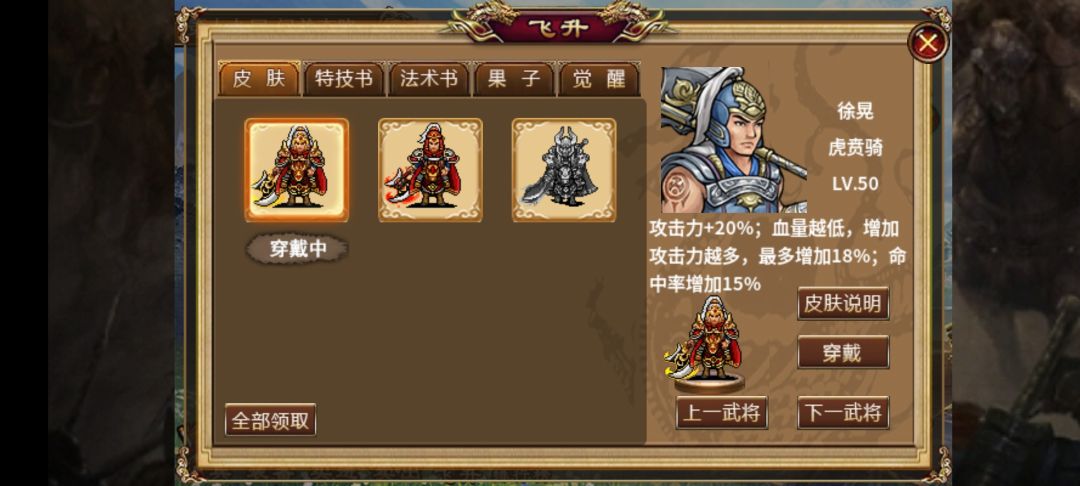Screen dimensions: 1080x486
Task: Switch to the 果子 tab
Action: (x=514, y=79)
